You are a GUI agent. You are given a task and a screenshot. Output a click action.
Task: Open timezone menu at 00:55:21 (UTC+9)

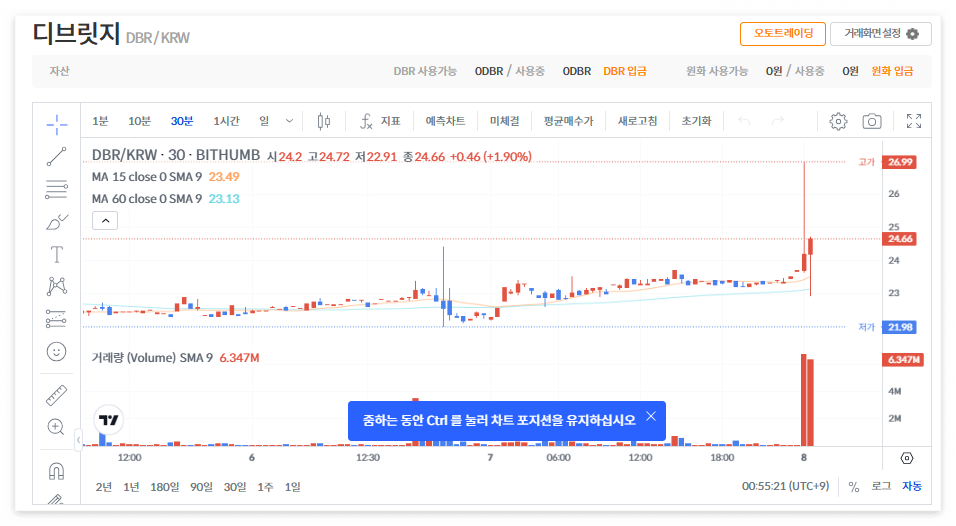[785, 486]
